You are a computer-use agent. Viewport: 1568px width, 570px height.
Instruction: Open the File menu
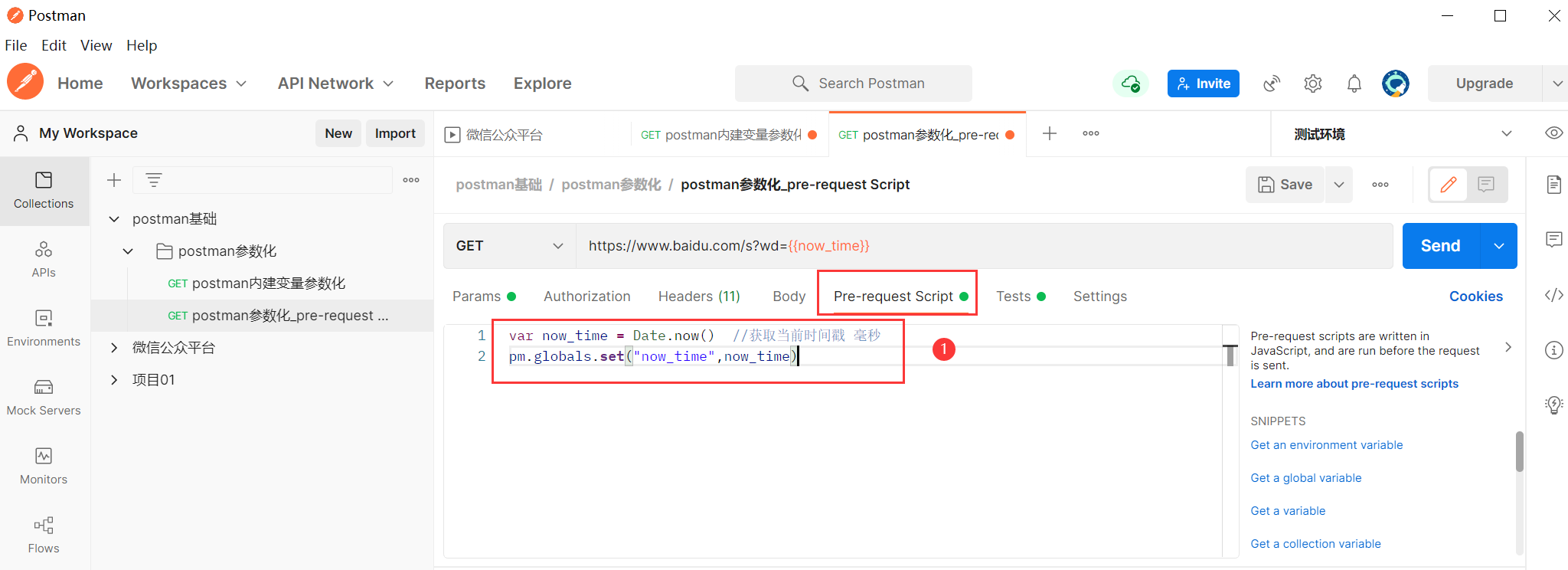pos(15,45)
